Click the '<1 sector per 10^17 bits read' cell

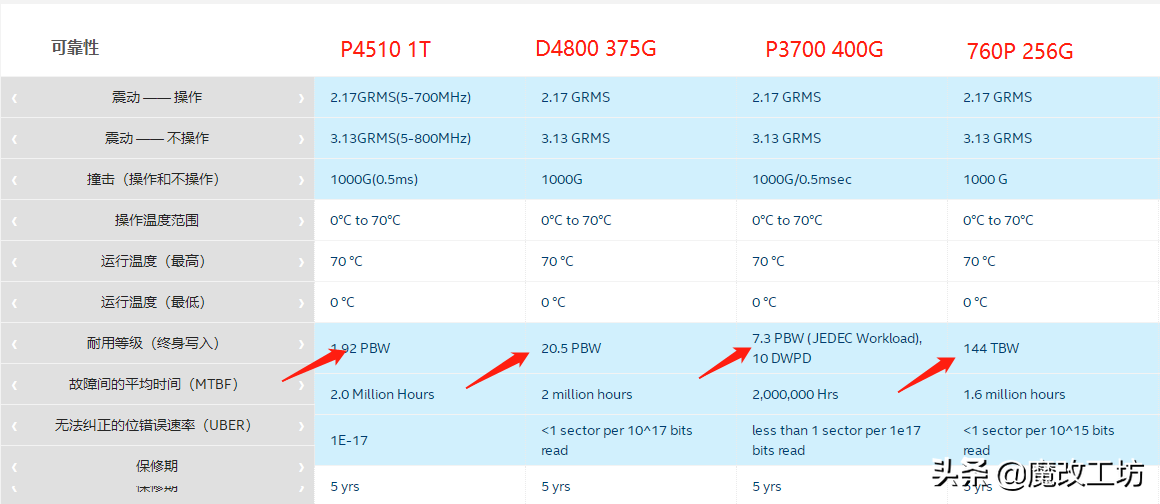click(617, 440)
